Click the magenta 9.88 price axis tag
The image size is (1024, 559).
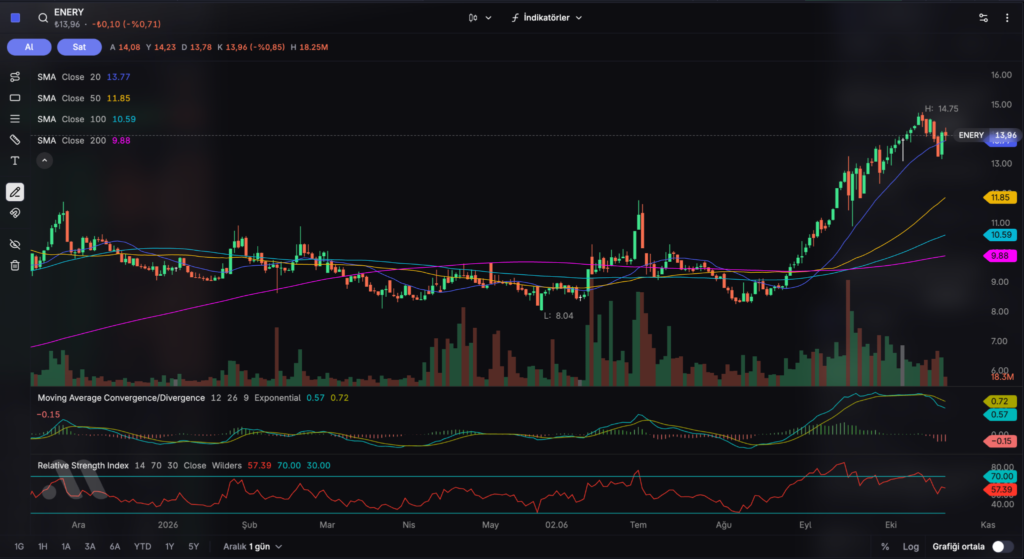pyautogui.click(x=1000, y=256)
